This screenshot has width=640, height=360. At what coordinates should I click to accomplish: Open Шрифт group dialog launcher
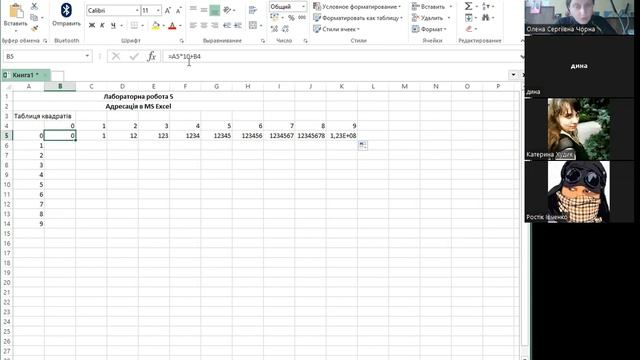click(x=182, y=41)
